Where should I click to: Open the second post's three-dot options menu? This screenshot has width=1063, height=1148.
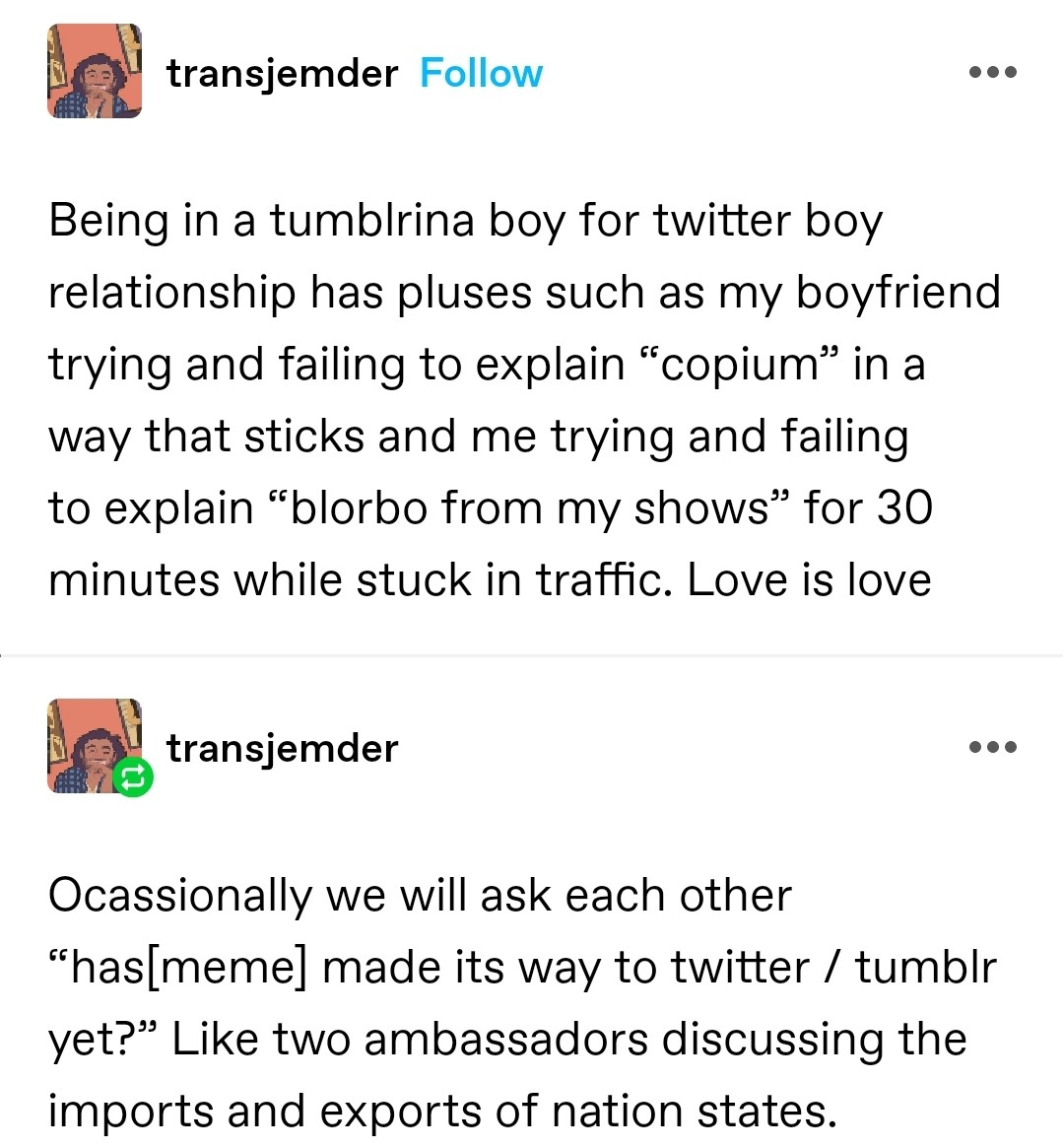992,747
